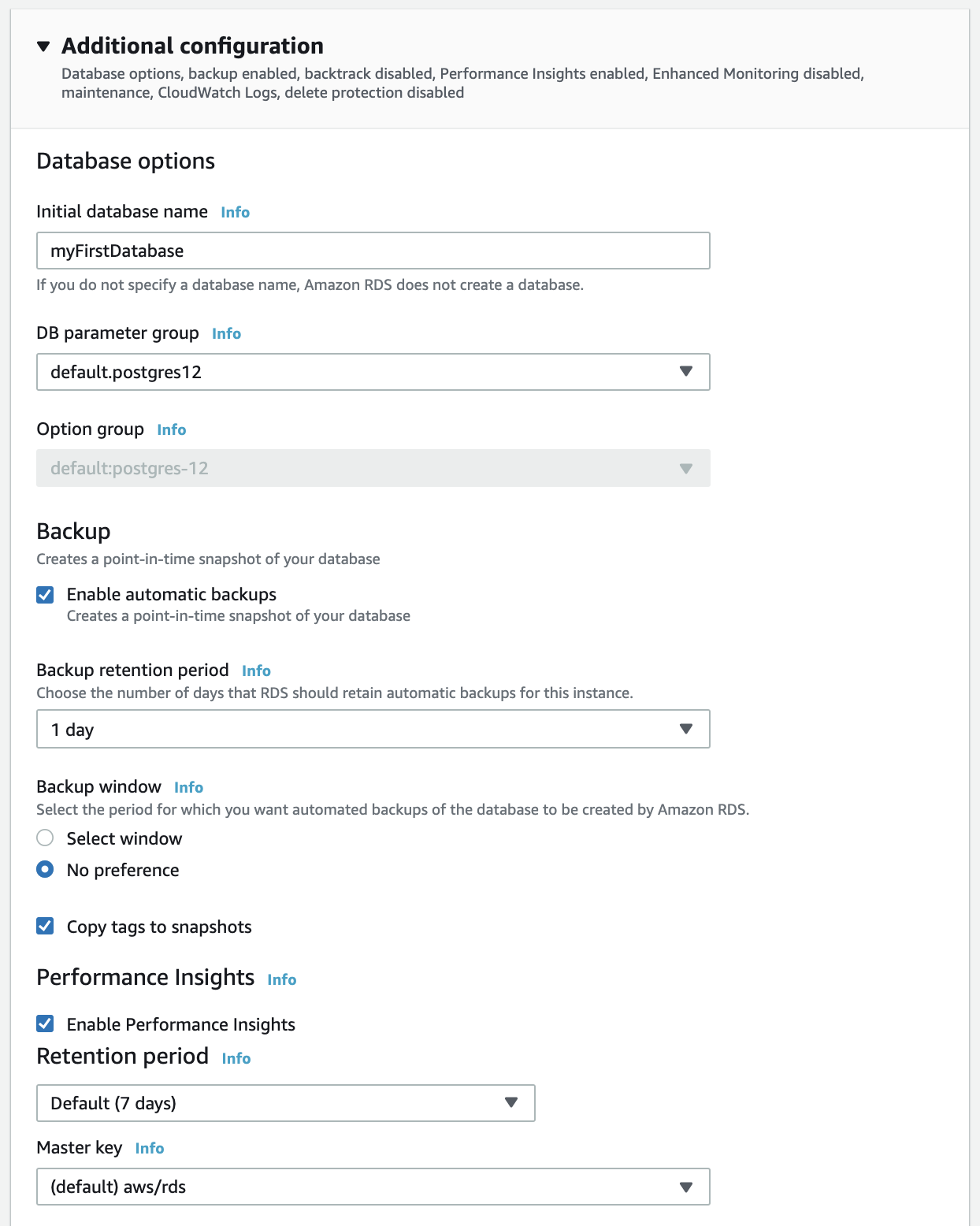View Info for Backup retention period
The image size is (980, 1226).
pos(256,671)
